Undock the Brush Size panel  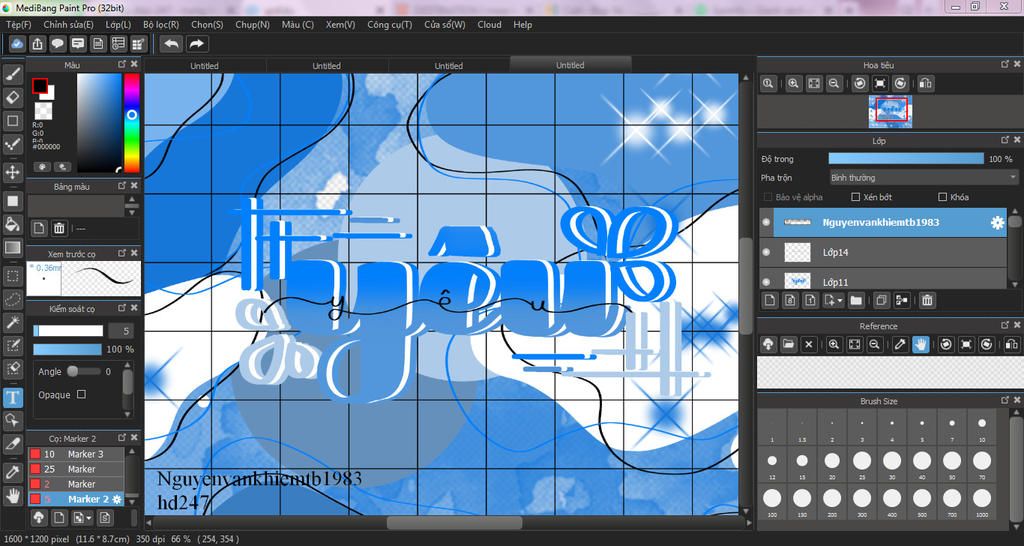(1005, 400)
